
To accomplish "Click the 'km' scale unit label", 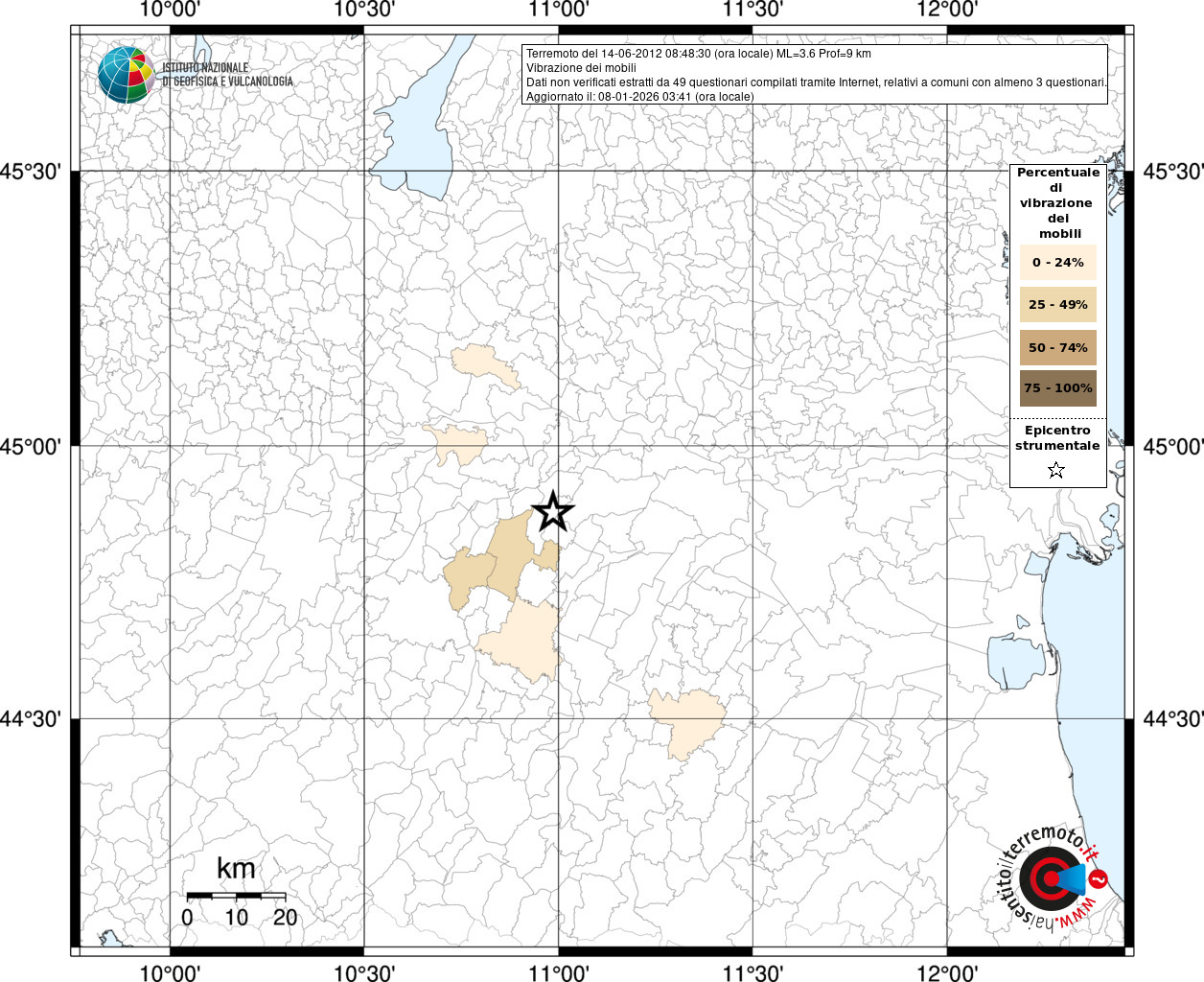I will click(x=236, y=869).
